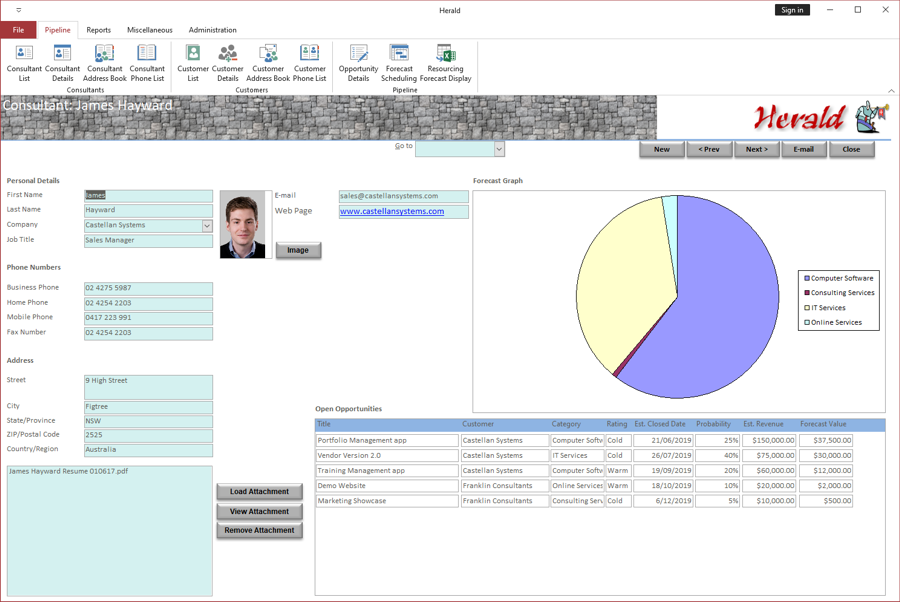Image resolution: width=900 pixels, height=602 pixels.
Task: Click the E-mail address field
Action: tap(404, 196)
